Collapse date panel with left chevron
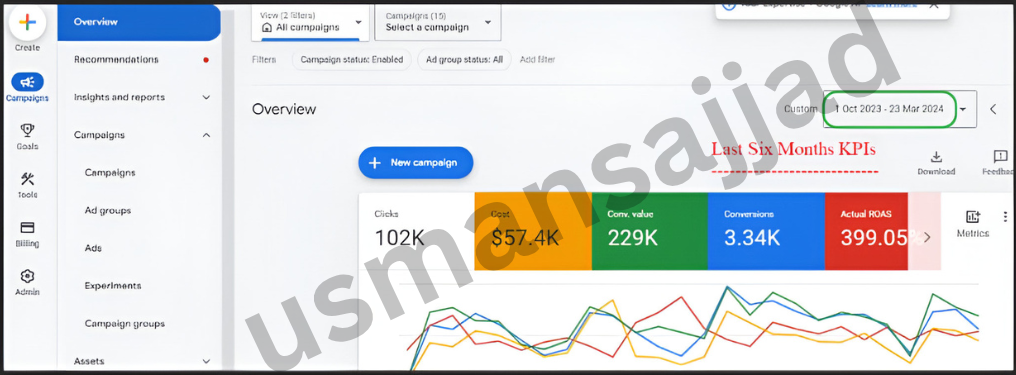The height and width of the screenshot is (375, 1016). [993, 109]
